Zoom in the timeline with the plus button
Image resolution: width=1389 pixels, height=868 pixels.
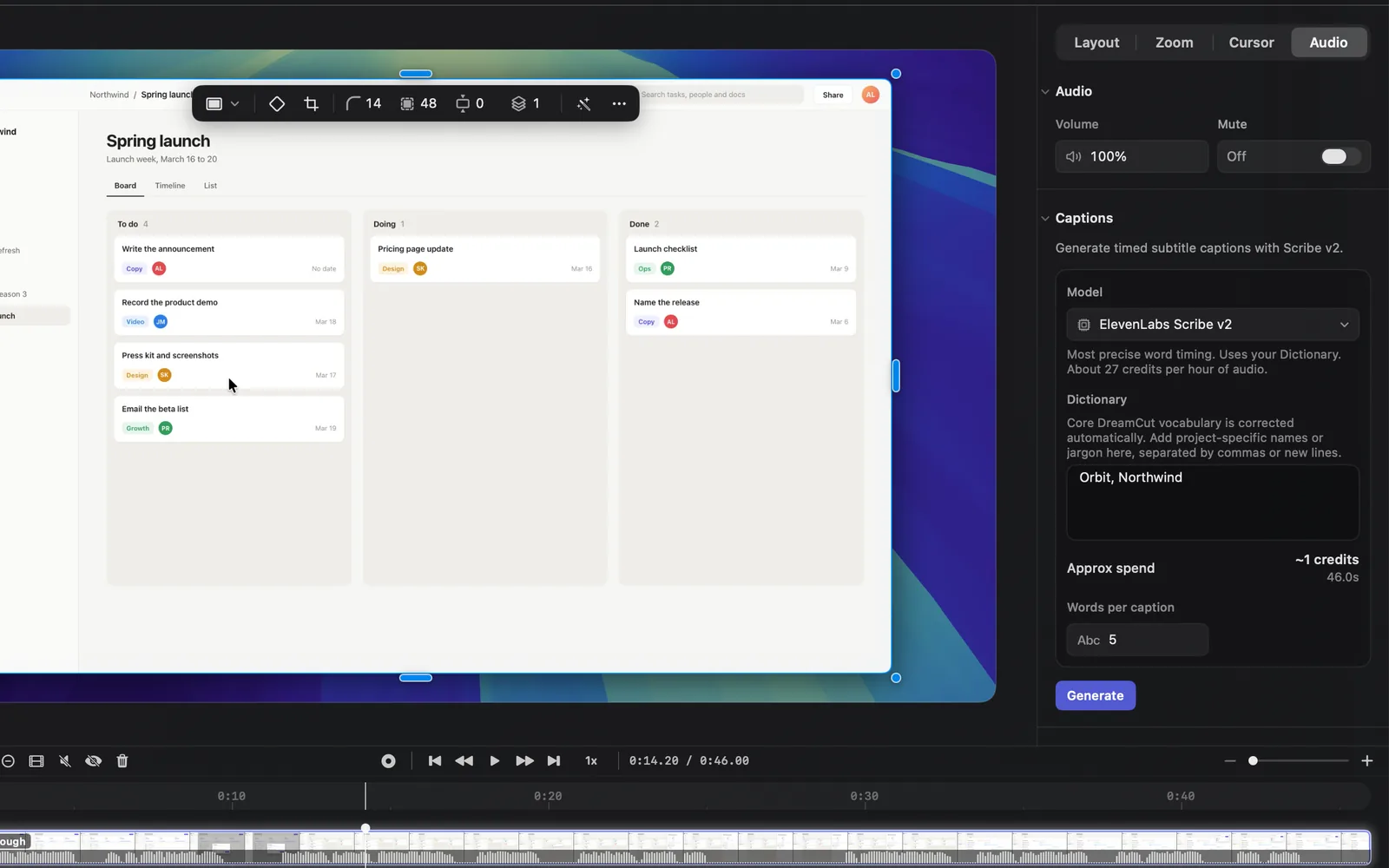(x=1366, y=760)
